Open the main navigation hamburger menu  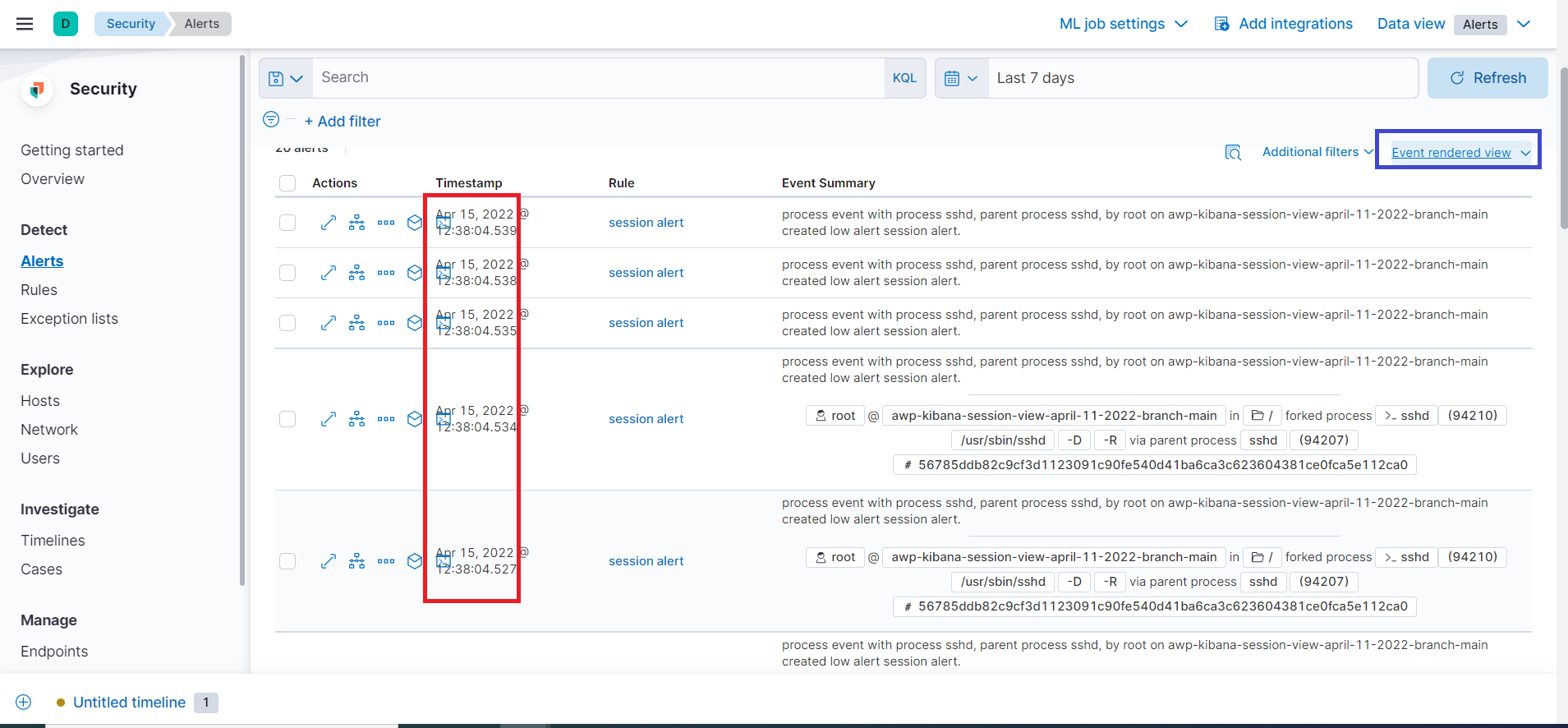(25, 24)
